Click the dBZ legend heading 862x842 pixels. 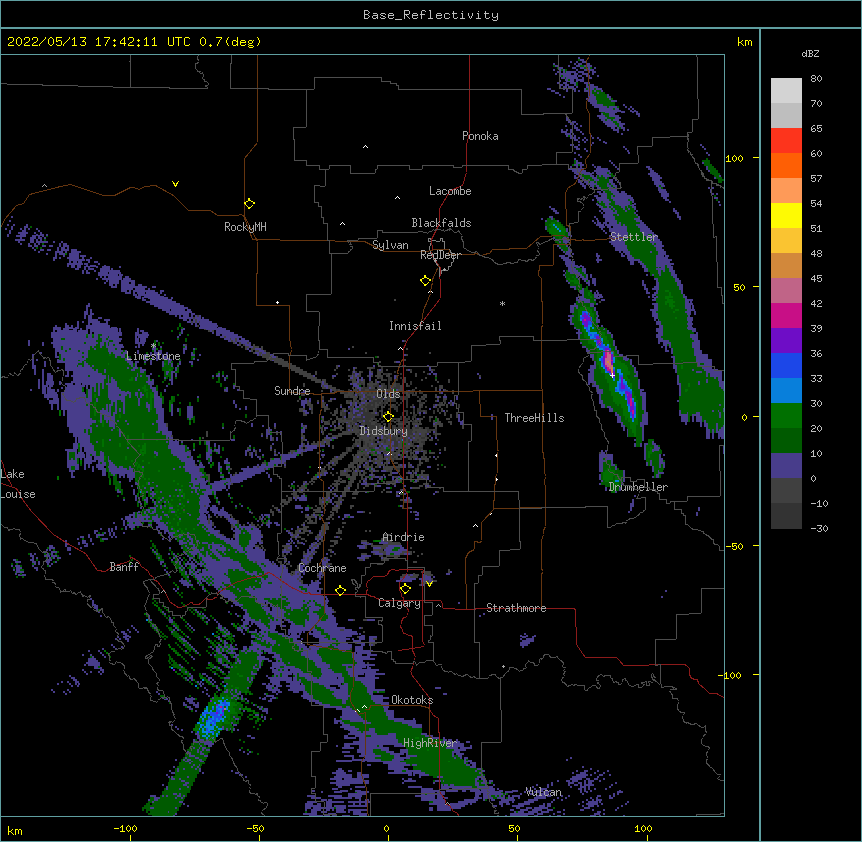pos(810,54)
